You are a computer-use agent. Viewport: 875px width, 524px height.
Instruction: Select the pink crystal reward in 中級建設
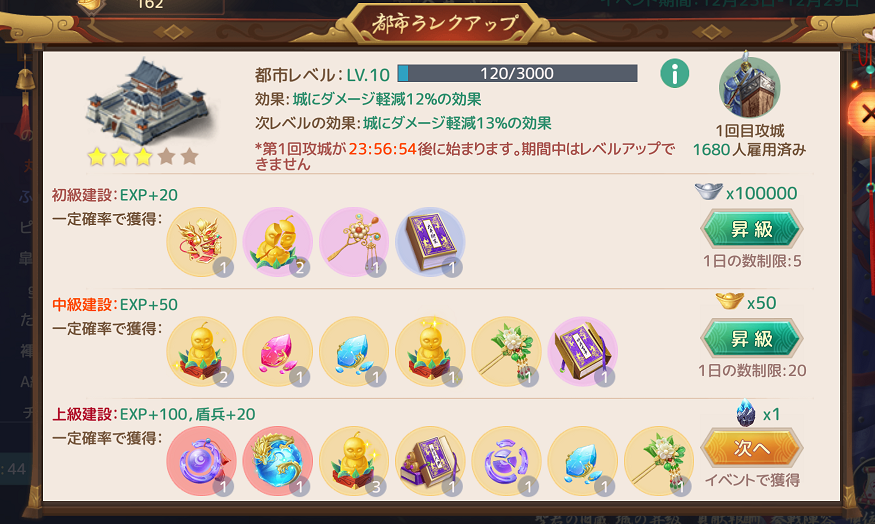point(277,352)
